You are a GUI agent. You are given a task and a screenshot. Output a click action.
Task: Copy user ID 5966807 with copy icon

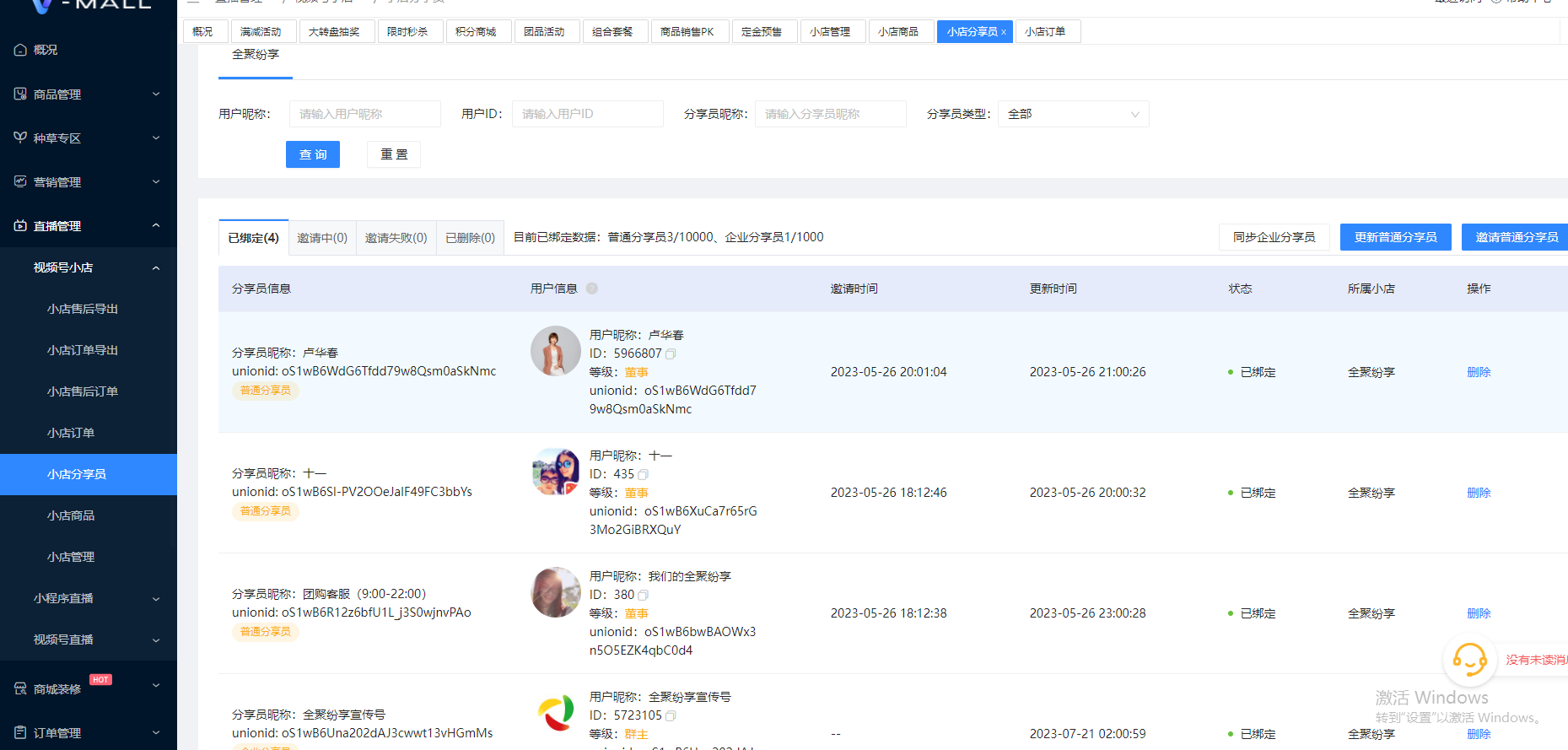(x=671, y=353)
